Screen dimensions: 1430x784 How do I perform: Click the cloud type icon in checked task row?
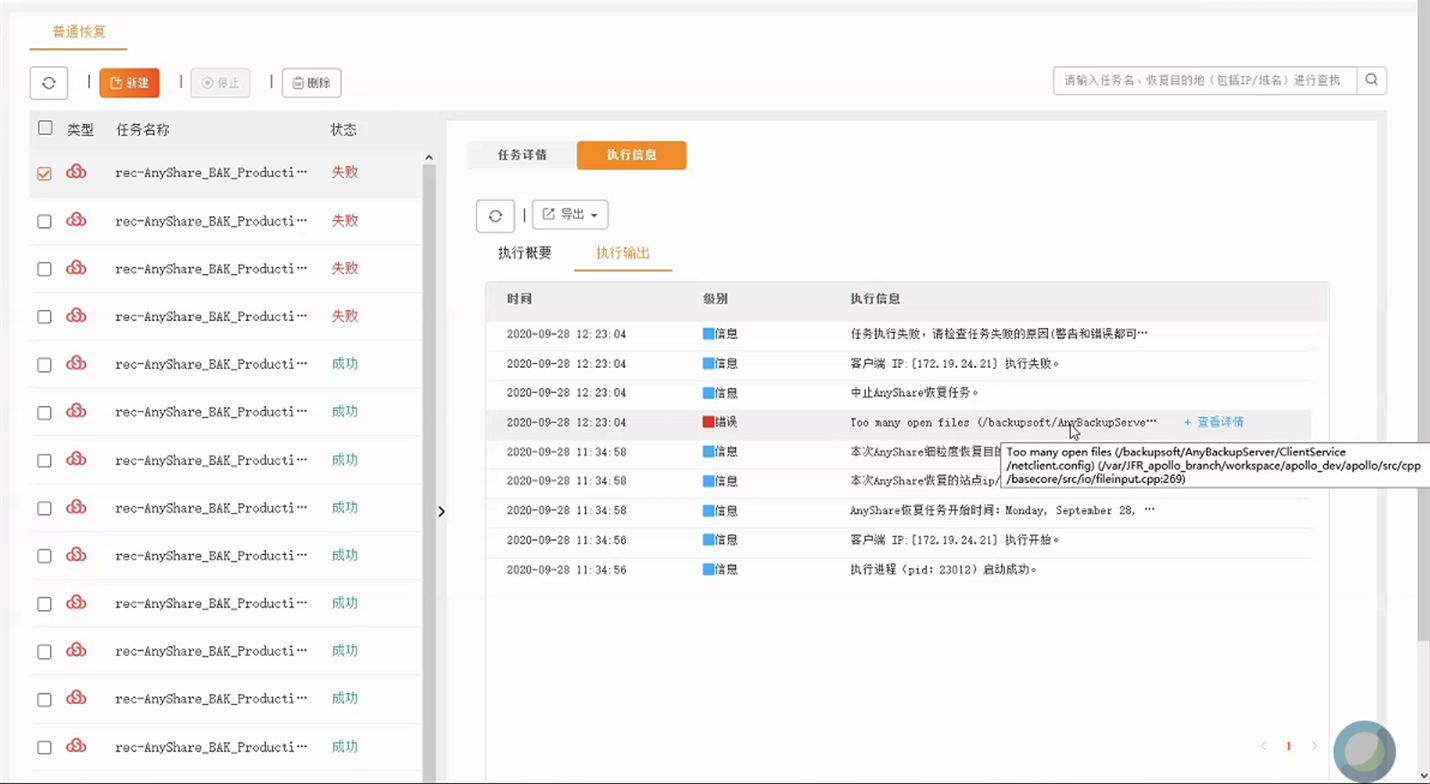pos(76,172)
